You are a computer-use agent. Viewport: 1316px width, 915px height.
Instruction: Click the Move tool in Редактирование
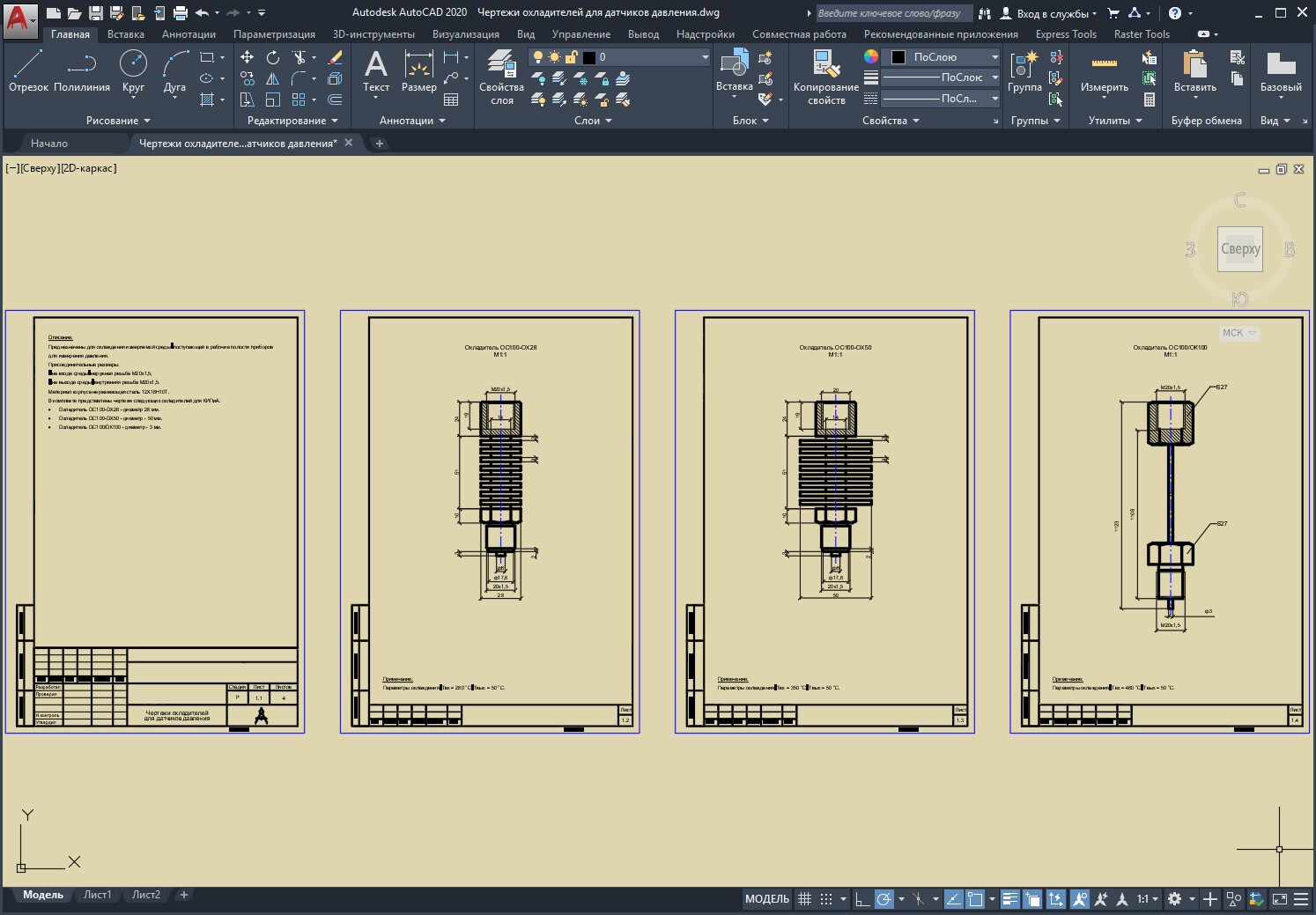click(248, 57)
